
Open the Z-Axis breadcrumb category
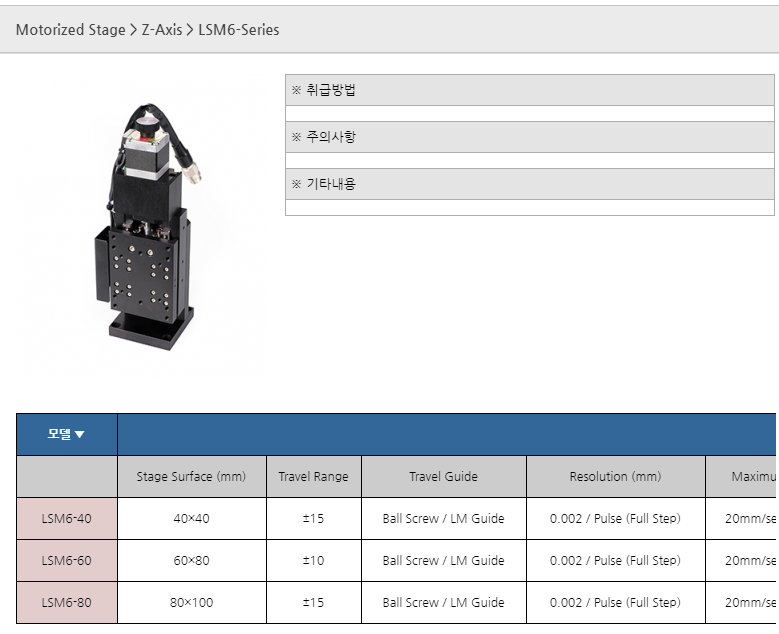pyautogui.click(x=161, y=30)
